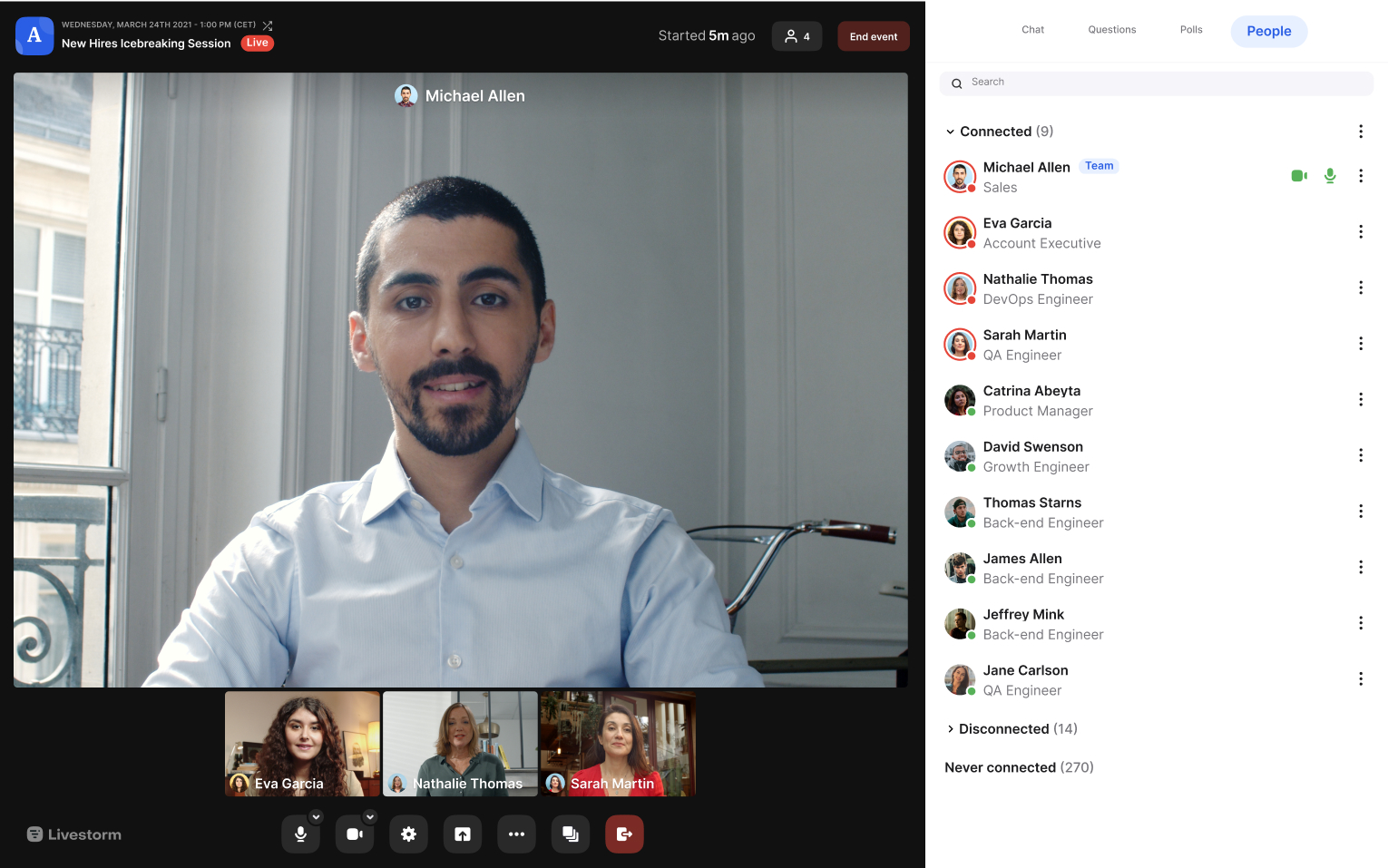Open camera options dropdown arrow
Screen dimensions: 1388x868
coord(370,817)
